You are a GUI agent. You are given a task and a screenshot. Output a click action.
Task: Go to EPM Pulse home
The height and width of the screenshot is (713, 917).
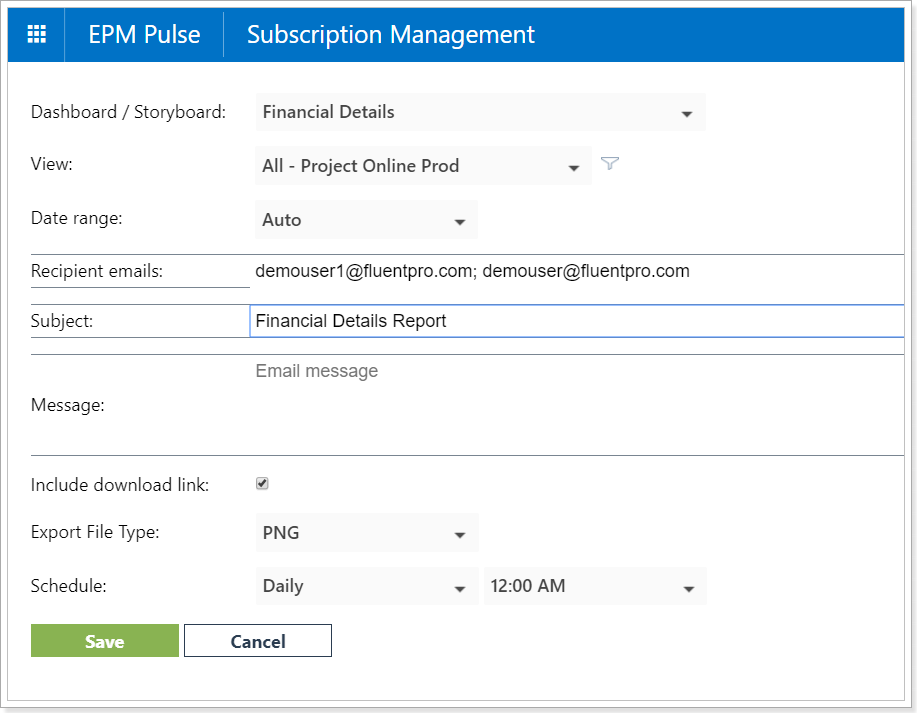coord(144,35)
